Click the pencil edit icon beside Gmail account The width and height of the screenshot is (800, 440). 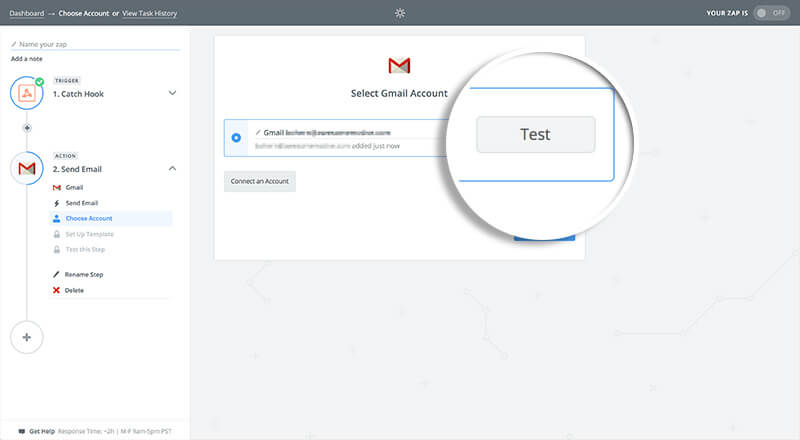point(258,133)
